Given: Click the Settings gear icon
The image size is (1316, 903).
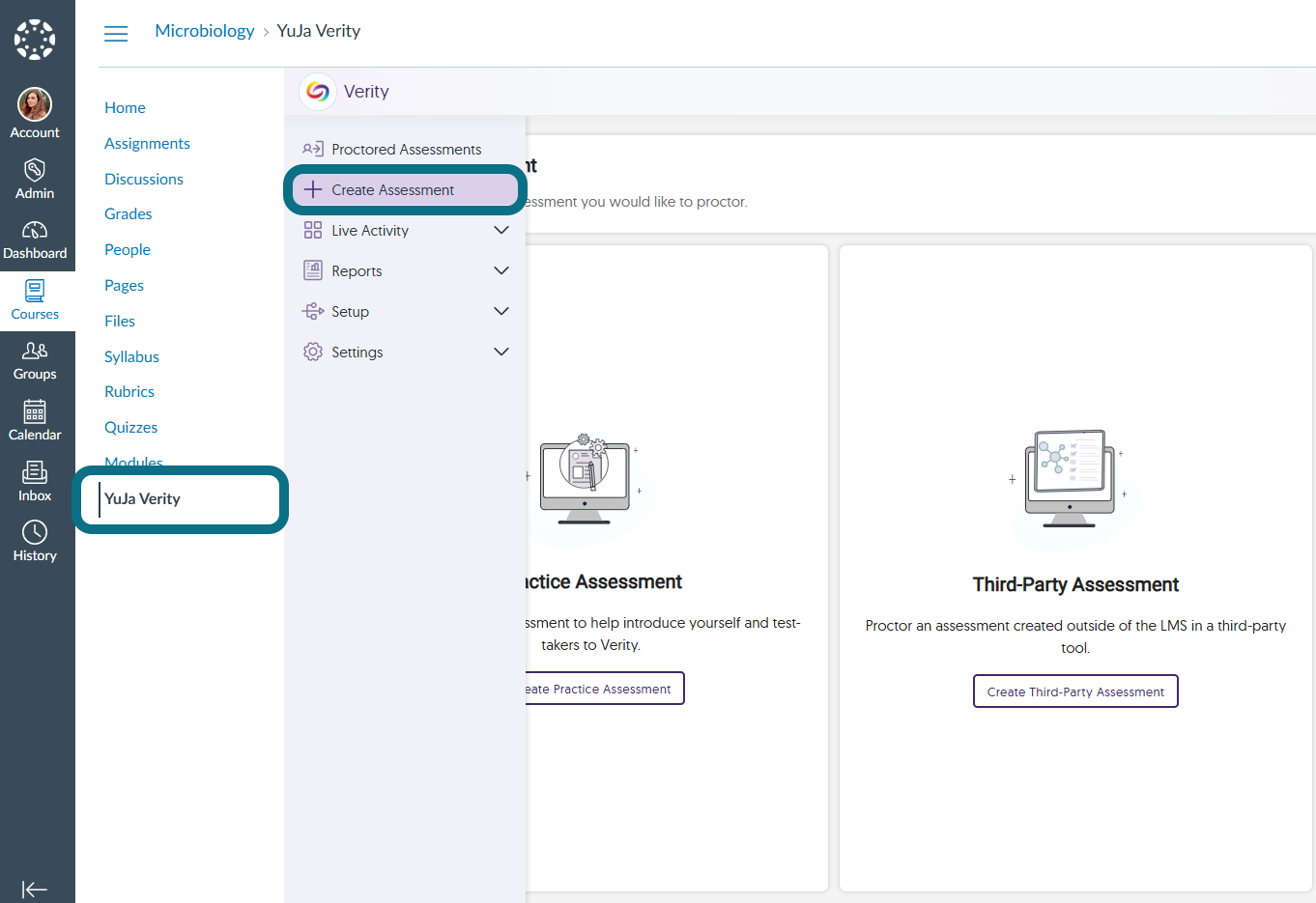Looking at the screenshot, I should pyautogui.click(x=313, y=352).
